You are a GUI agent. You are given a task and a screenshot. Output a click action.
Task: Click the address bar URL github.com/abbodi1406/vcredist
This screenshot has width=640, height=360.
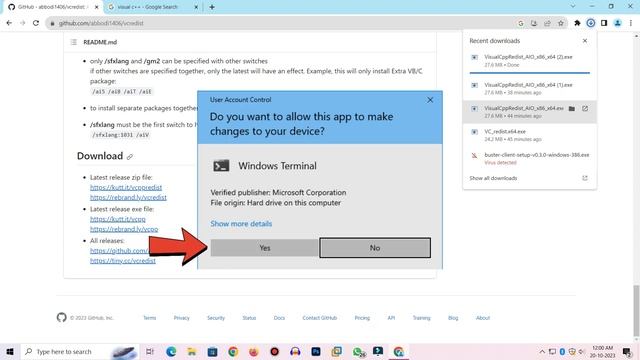coord(101,23)
